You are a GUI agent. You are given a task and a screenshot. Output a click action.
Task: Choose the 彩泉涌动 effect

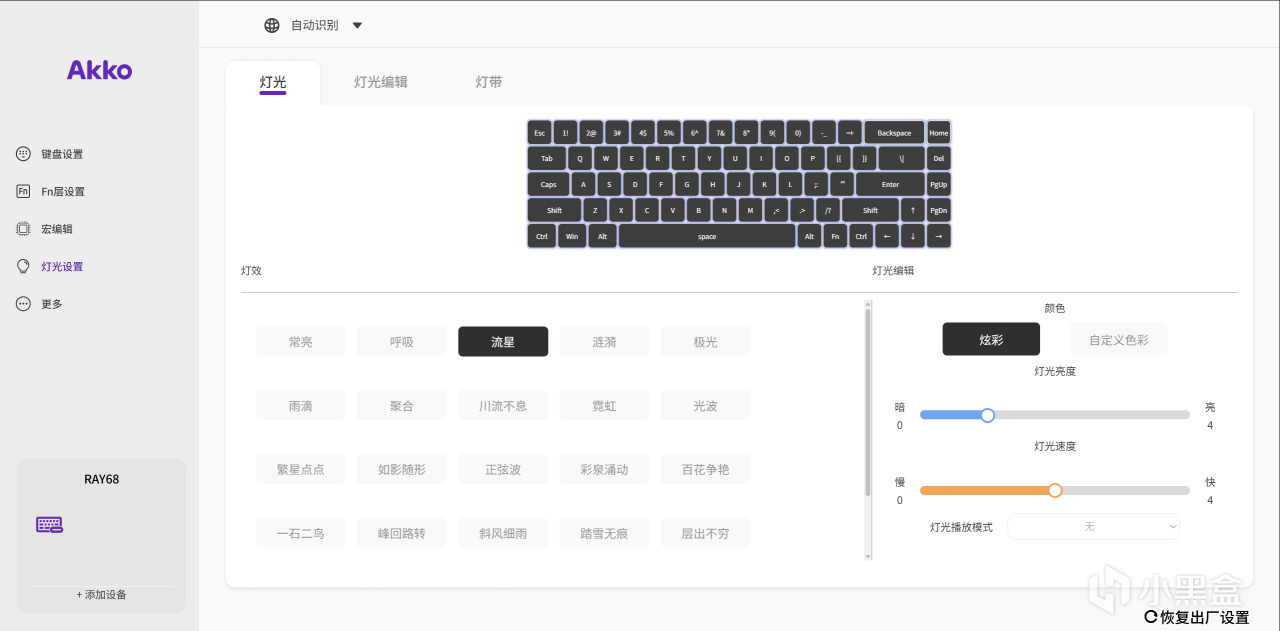604,469
